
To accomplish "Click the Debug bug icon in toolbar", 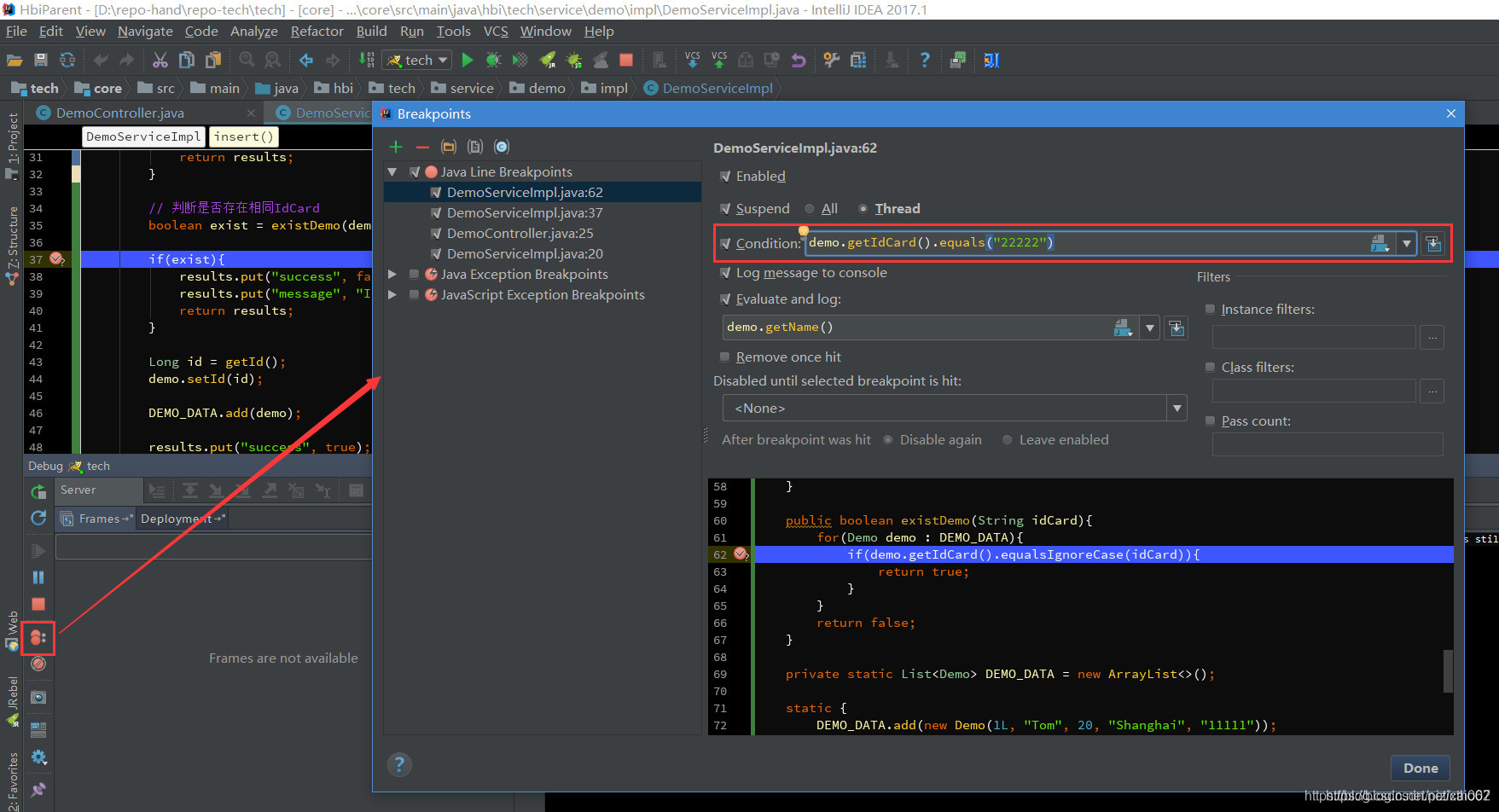I will point(493,61).
